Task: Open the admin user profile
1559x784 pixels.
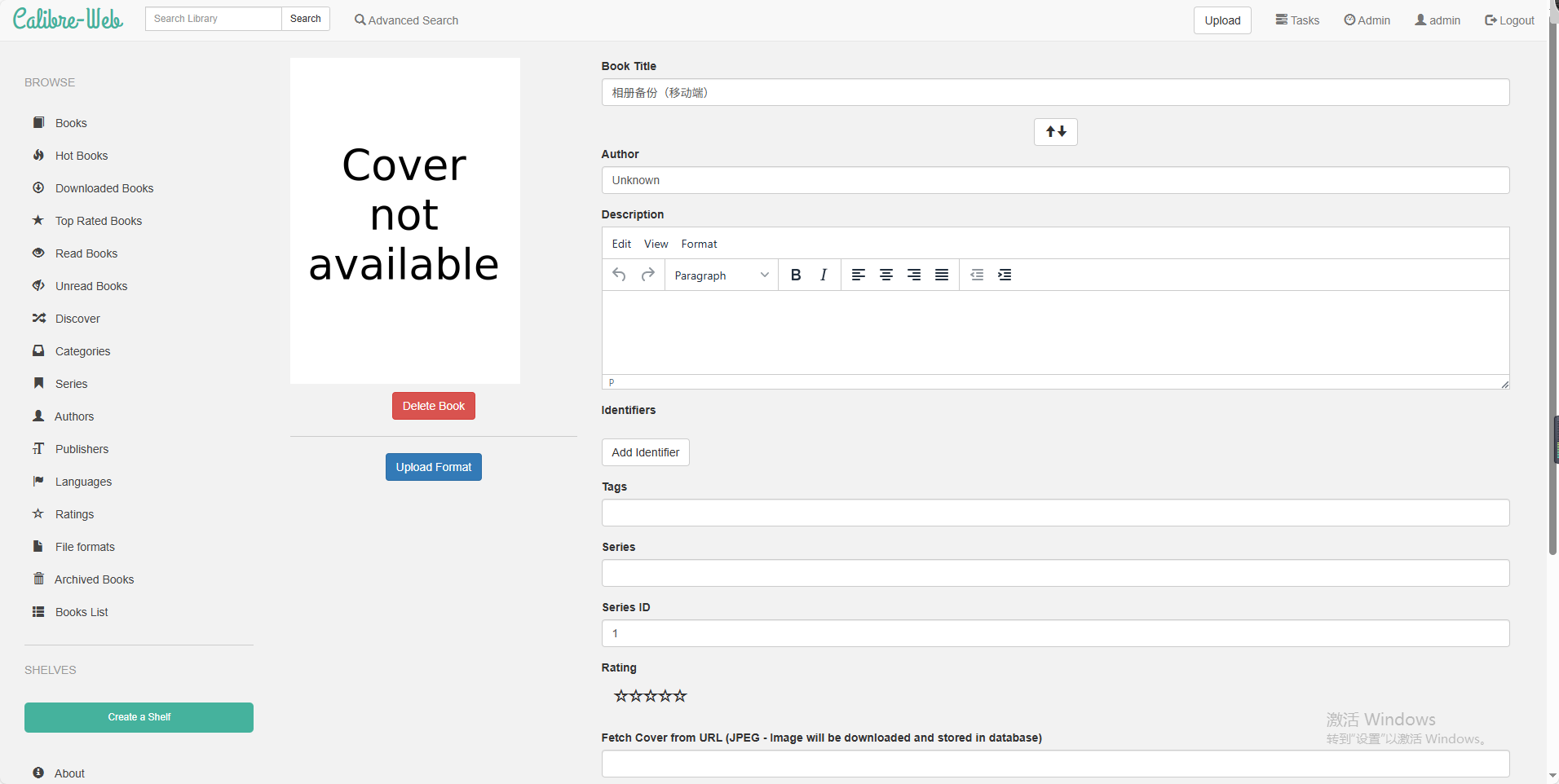Action: tap(1438, 20)
